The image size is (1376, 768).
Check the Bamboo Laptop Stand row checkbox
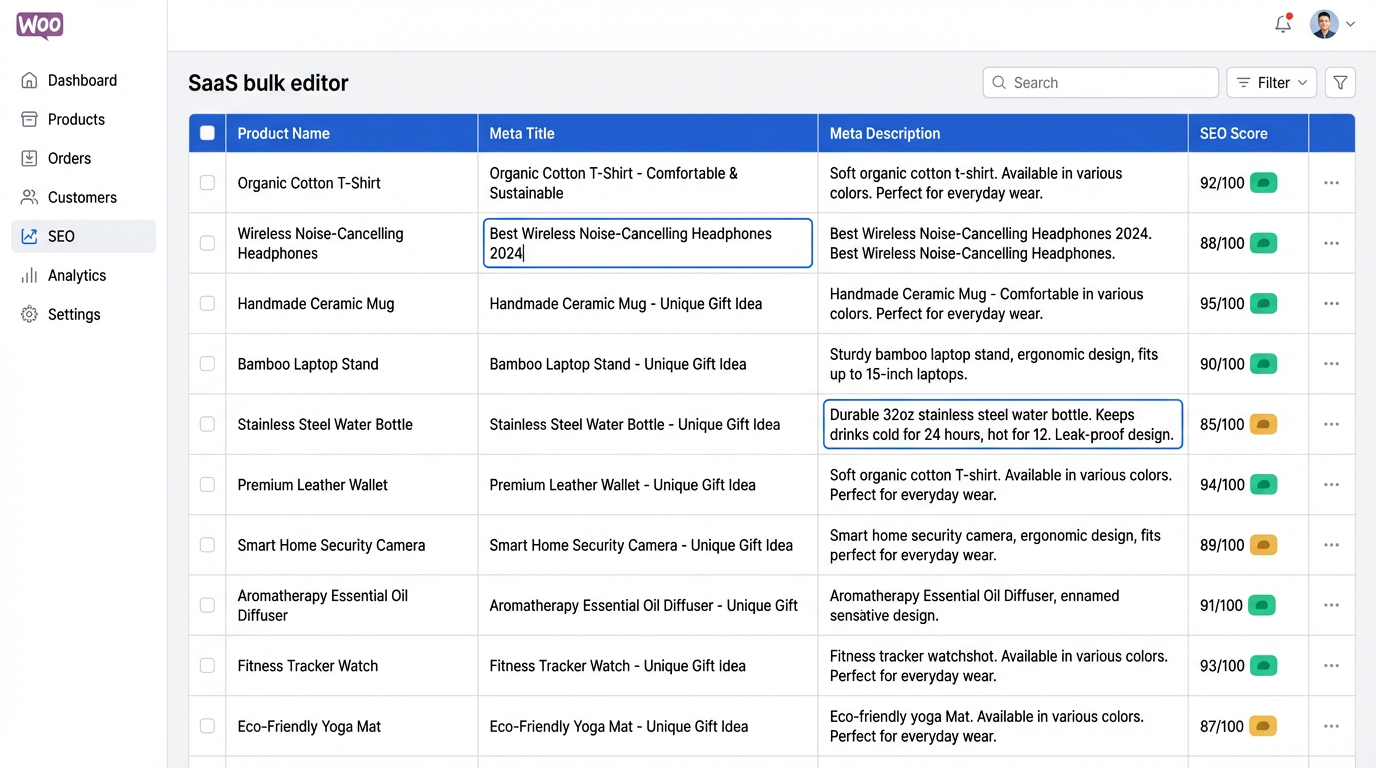[207, 364]
